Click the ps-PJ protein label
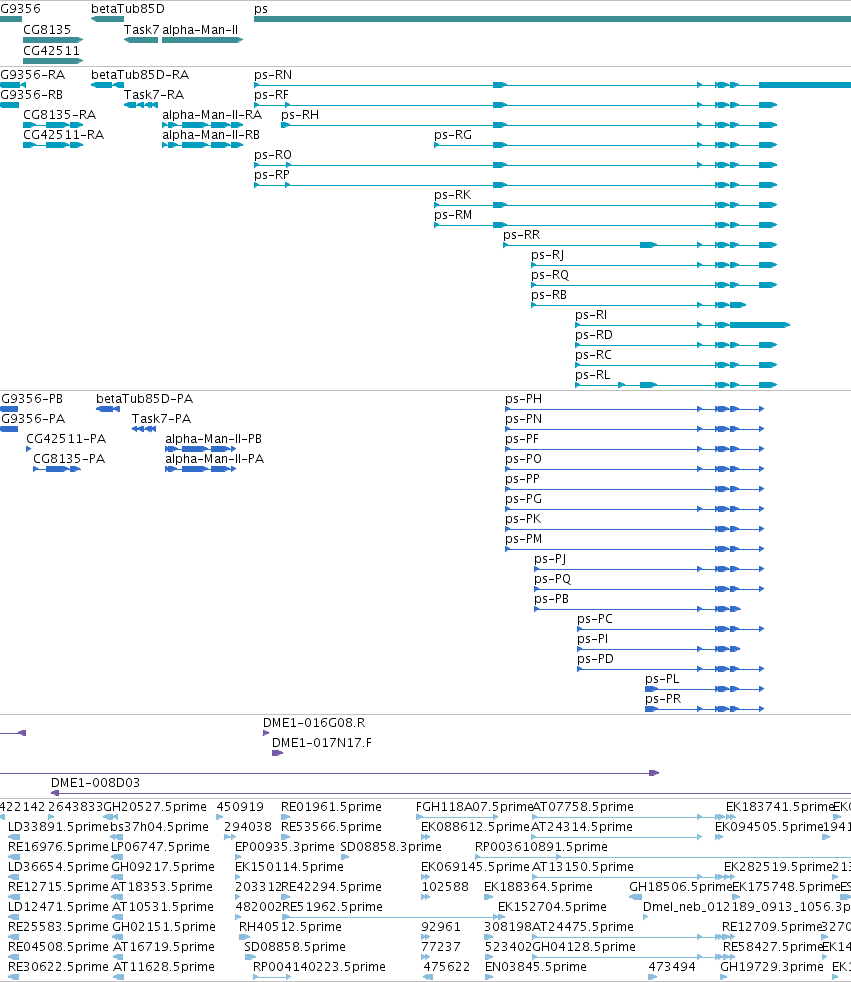 pyautogui.click(x=550, y=559)
